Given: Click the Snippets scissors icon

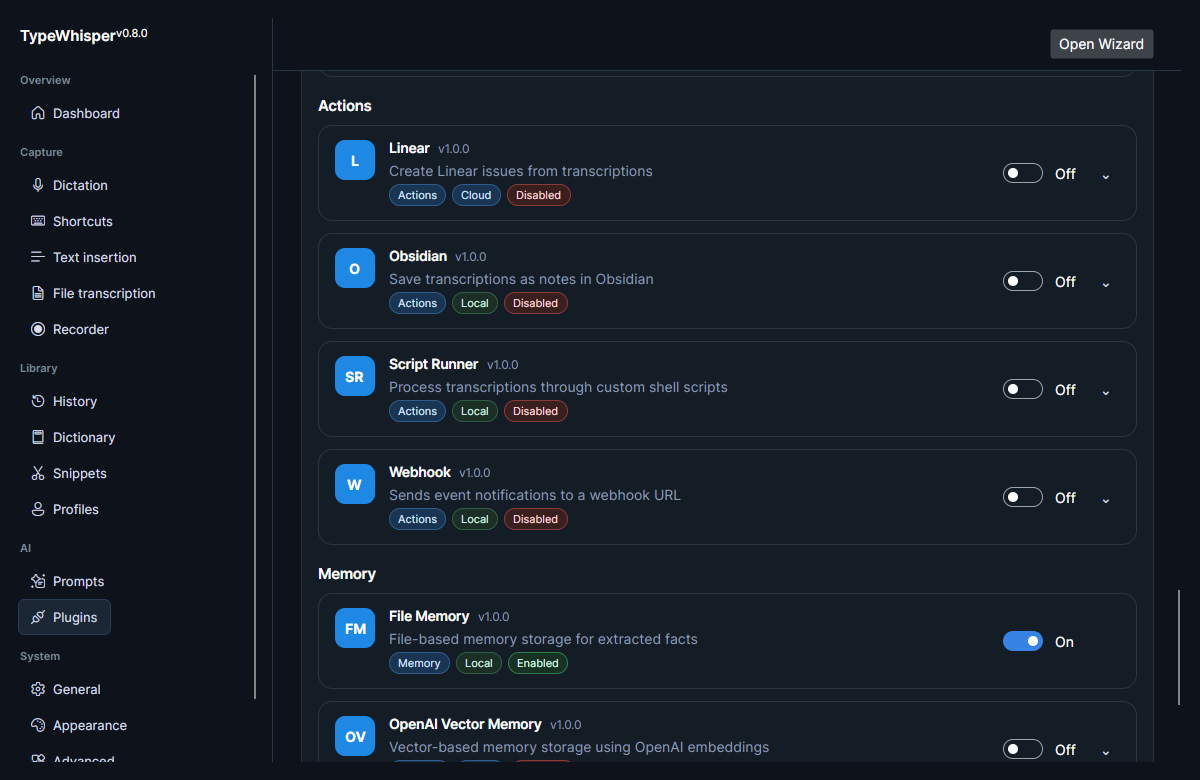Looking at the screenshot, I should tap(38, 473).
